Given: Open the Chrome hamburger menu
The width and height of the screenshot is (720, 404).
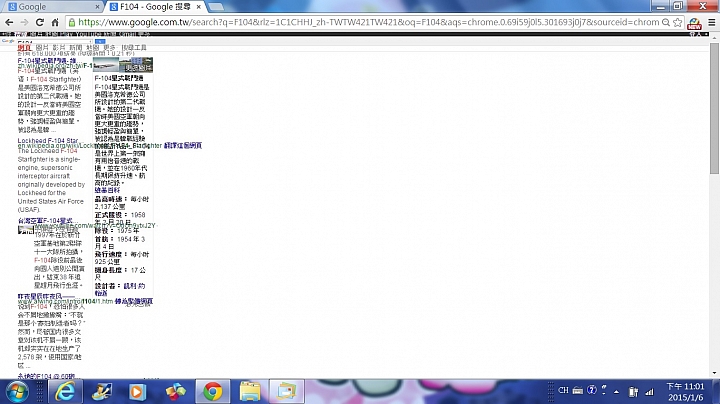Looking at the screenshot, I should point(712,22).
